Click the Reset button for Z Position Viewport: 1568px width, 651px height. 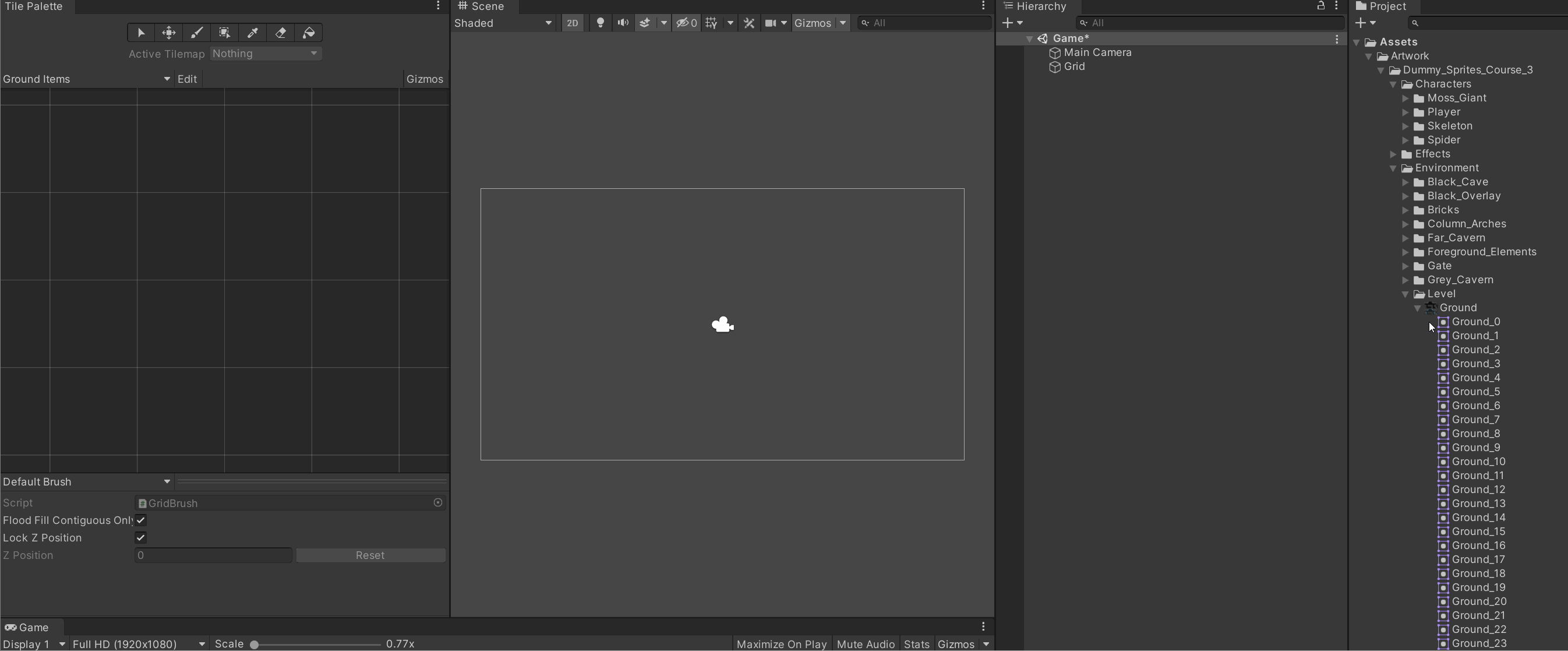click(370, 555)
